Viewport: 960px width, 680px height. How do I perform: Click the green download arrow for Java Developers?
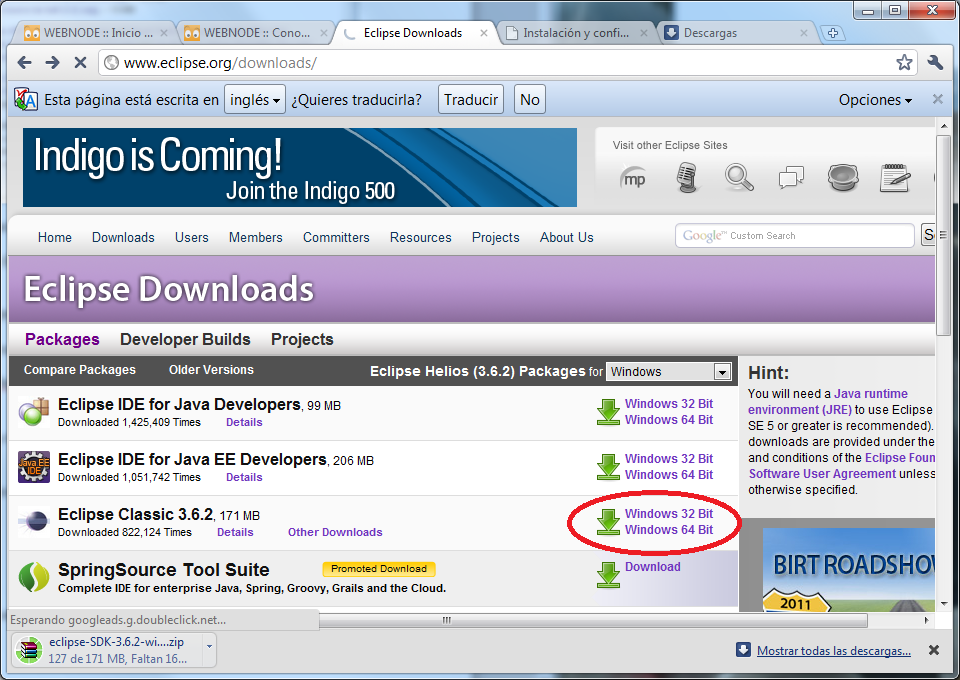point(608,412)
